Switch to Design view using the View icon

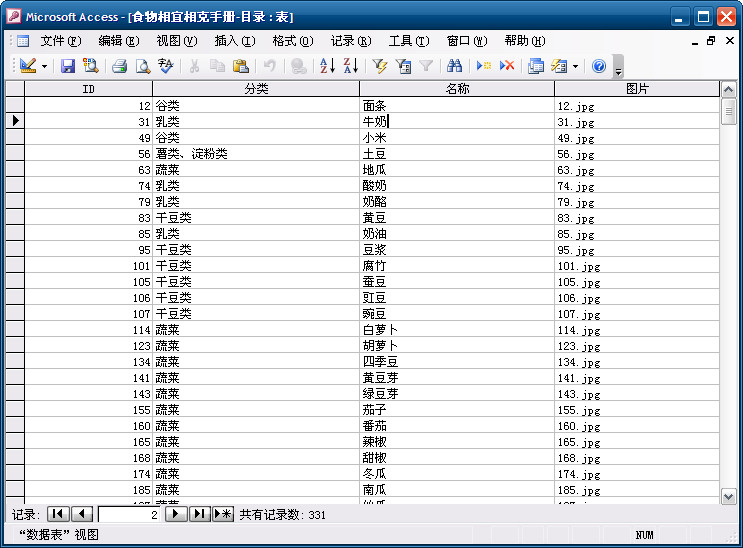pos(28,66)
